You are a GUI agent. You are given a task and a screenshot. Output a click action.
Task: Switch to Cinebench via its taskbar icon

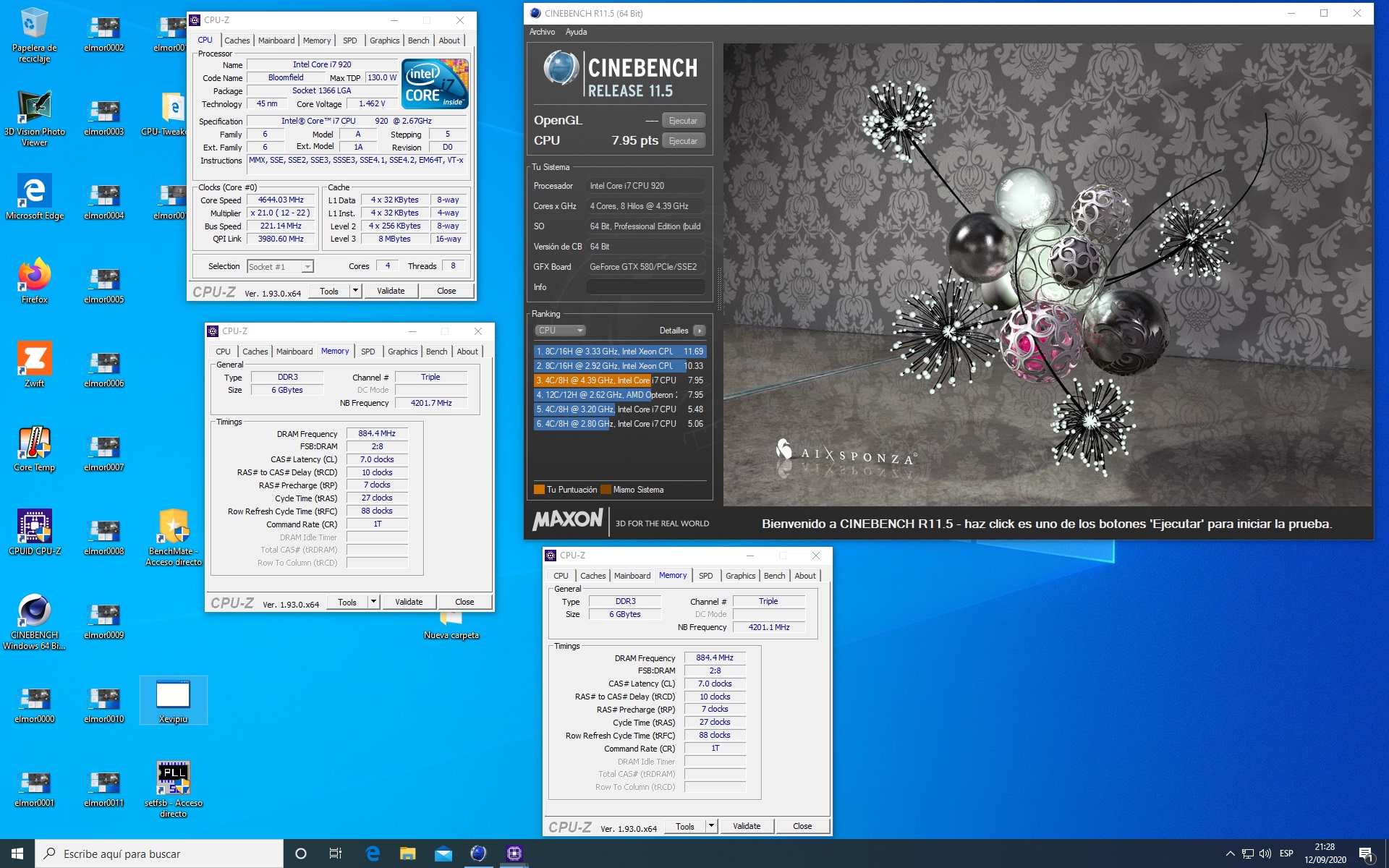tap(479, 854)
